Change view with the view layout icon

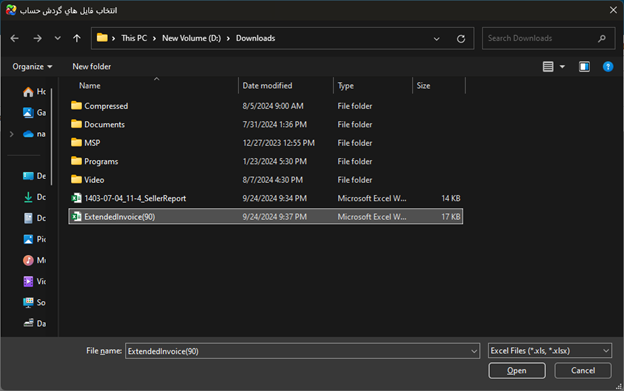(548, 66)
